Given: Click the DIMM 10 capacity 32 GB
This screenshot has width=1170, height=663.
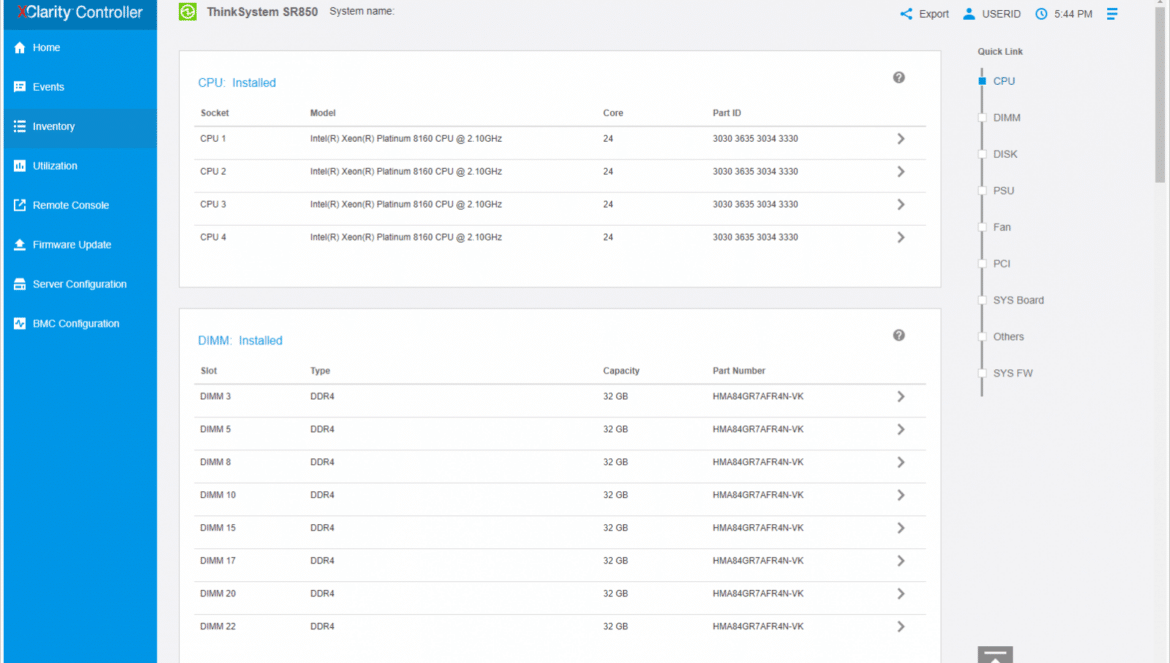Looking at the screenshot, I should click(x=616, y=495).
